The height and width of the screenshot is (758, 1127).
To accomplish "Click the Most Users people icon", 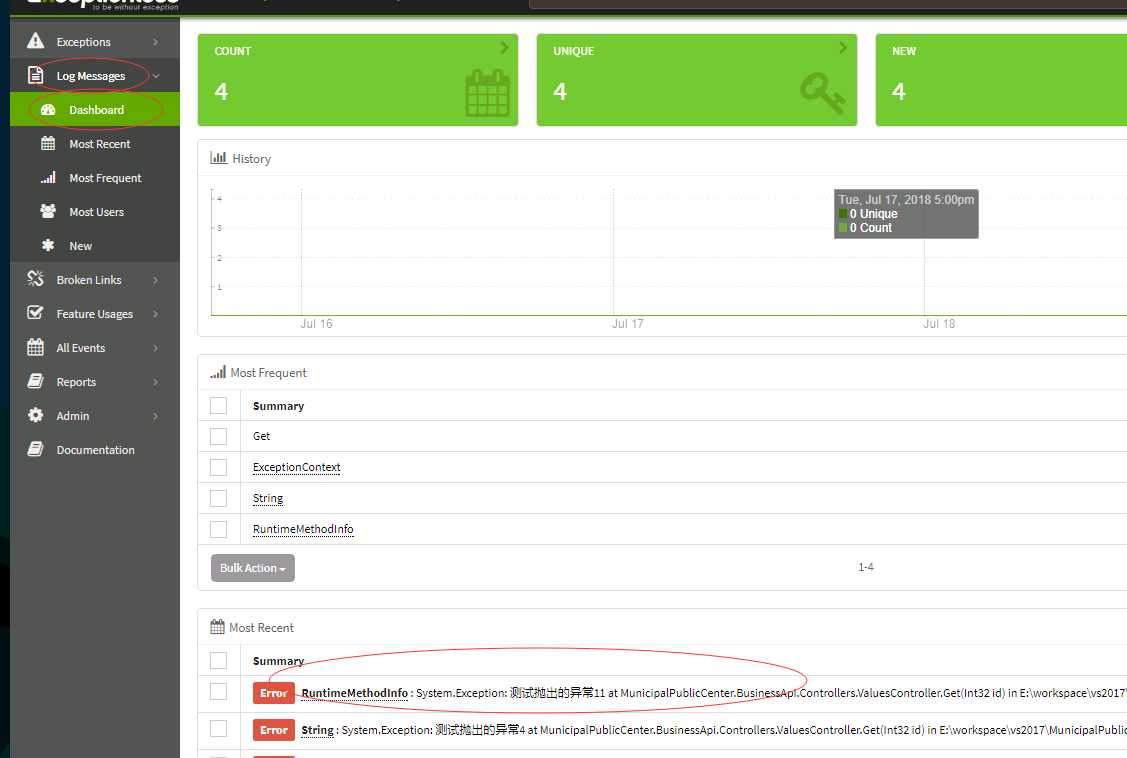I will click(x=48, y=211).
